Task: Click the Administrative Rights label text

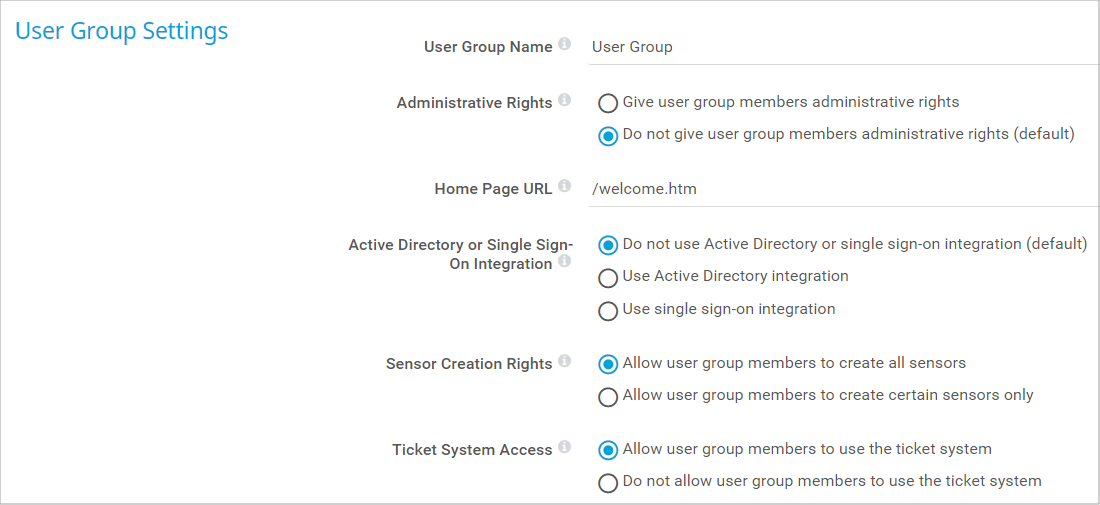Action: (474, 103)
